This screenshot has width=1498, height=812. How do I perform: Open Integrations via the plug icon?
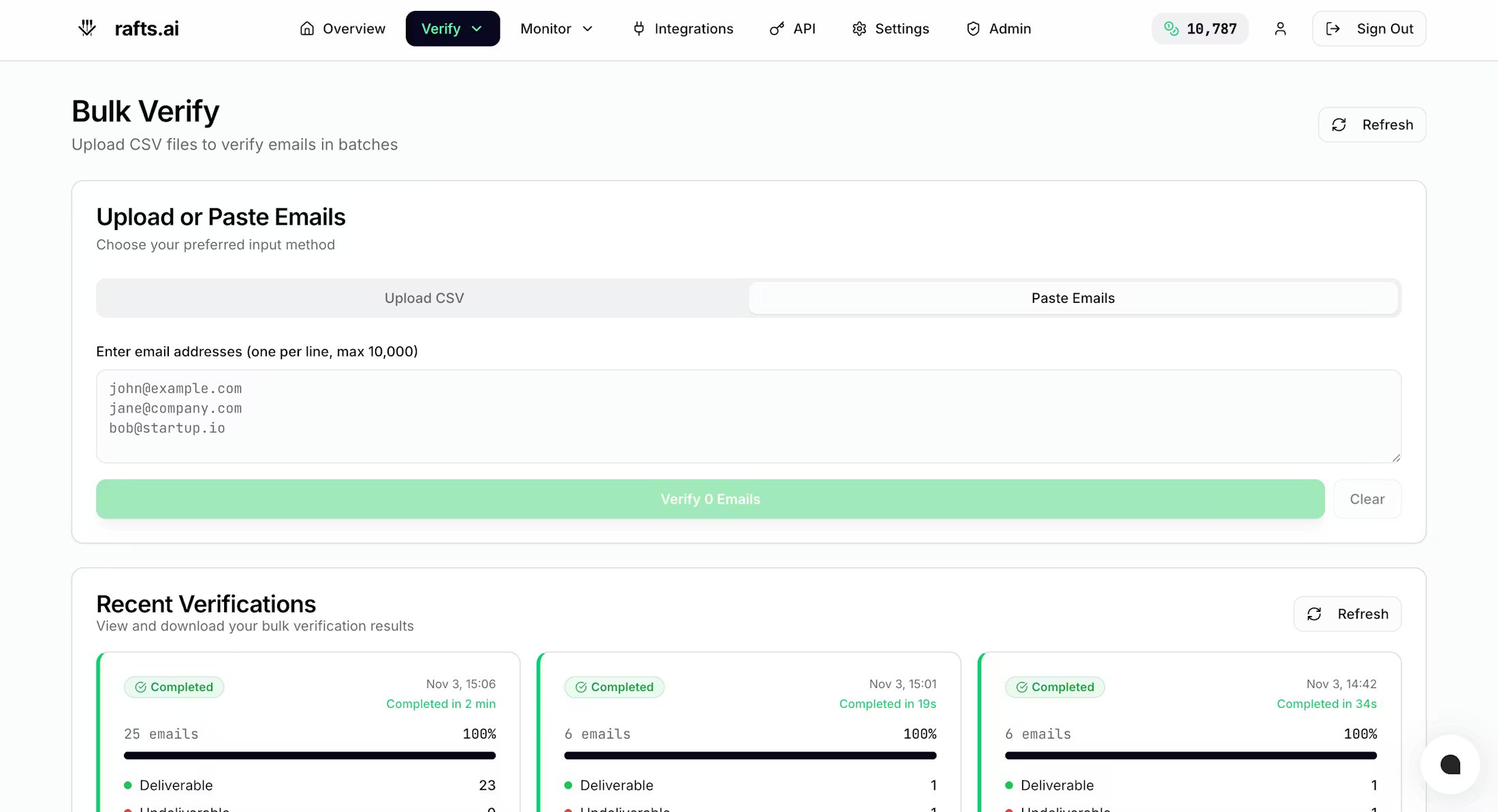[639, 29]
